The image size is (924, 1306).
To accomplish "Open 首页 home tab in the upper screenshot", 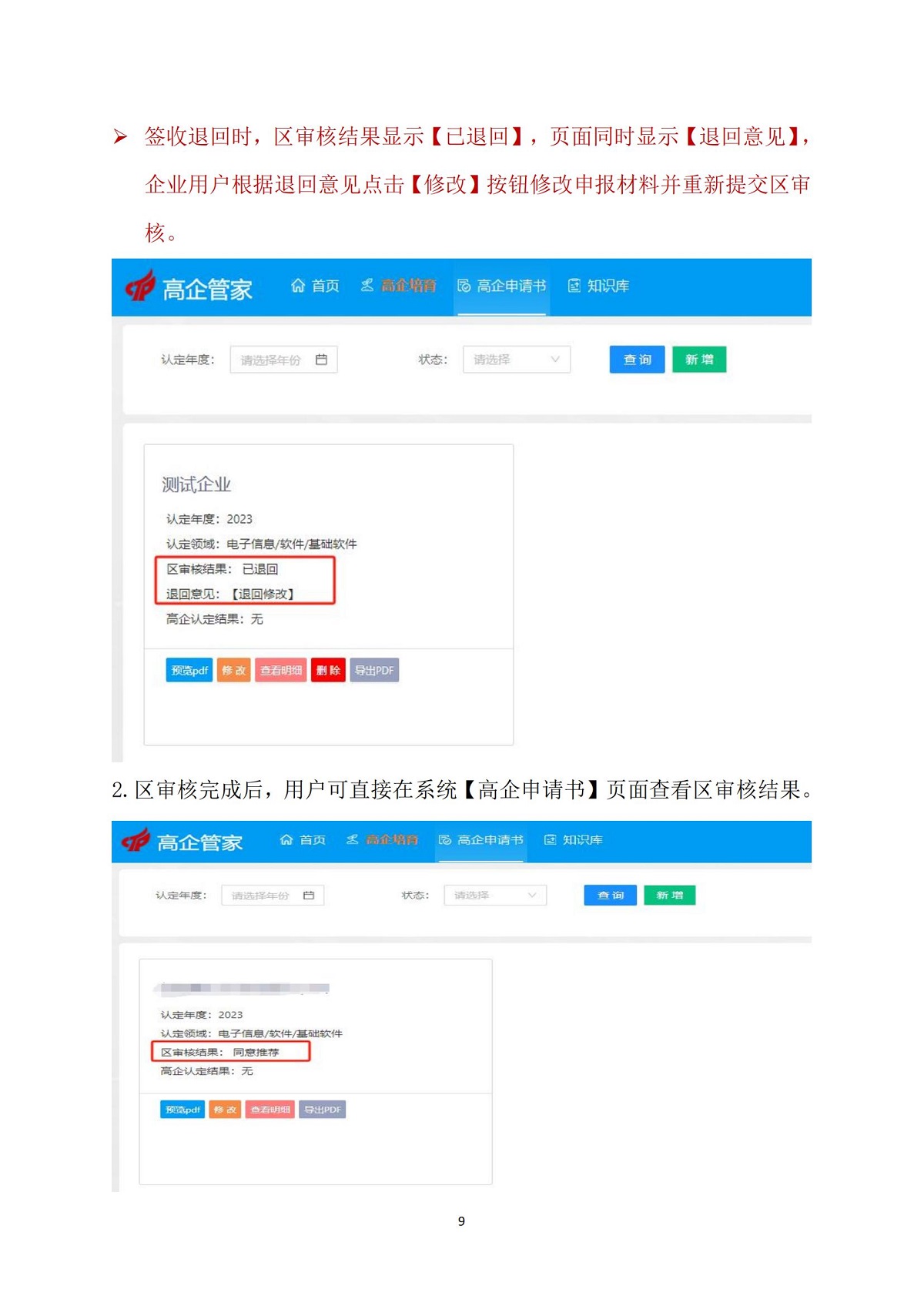I will (315, 286).
